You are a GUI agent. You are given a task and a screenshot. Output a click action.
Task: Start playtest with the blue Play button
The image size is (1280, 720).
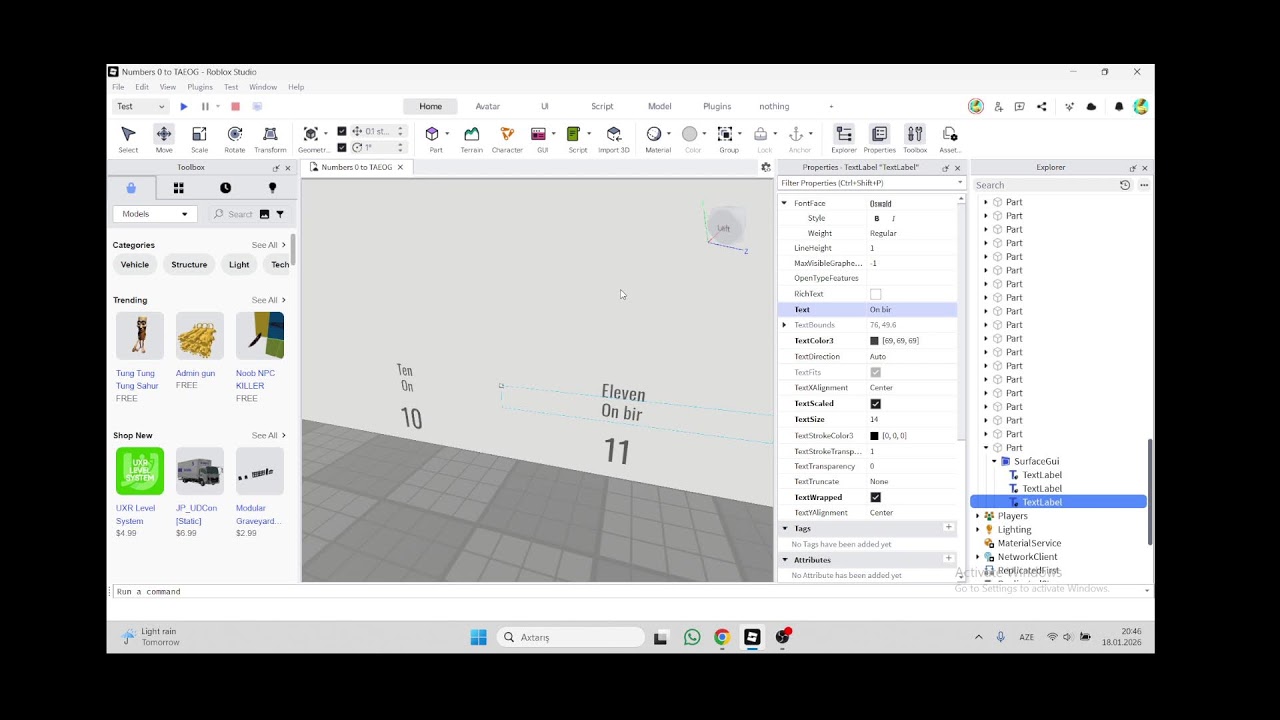coord(183,106)
